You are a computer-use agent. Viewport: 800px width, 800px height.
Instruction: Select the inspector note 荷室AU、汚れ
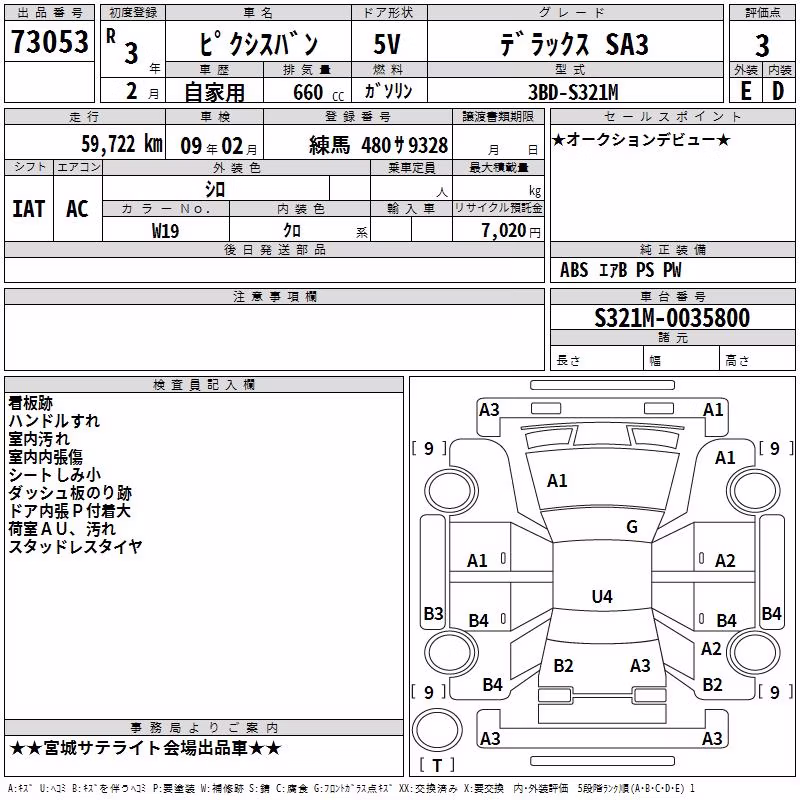click(62, 529)
